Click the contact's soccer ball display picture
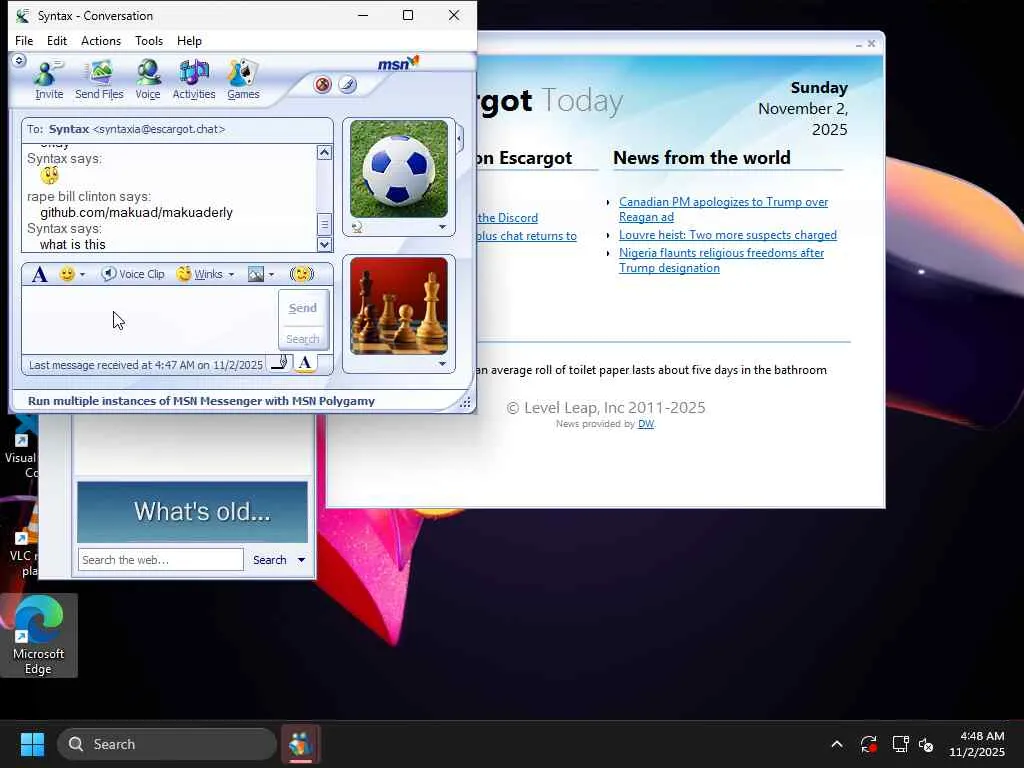This screenshot has width=1024, height=768. 399,168
